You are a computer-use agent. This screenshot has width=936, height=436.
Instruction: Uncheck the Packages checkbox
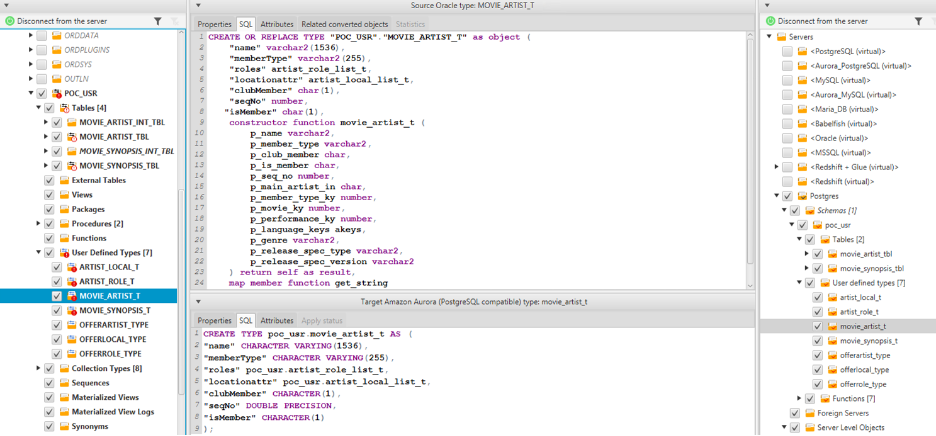50,209
